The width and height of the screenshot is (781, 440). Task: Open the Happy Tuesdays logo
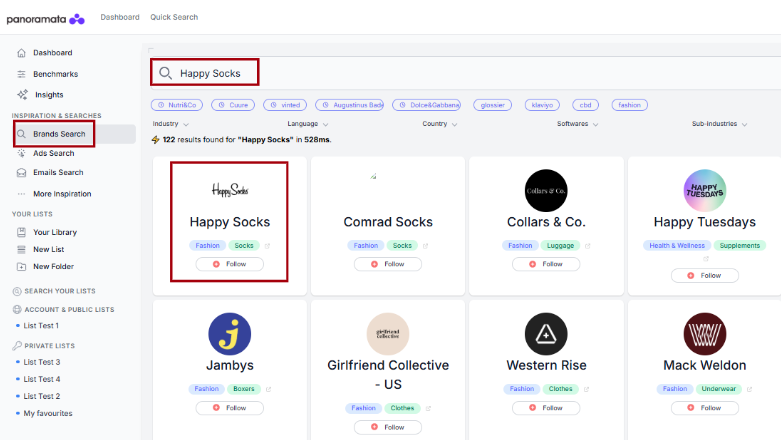(705, 190)
